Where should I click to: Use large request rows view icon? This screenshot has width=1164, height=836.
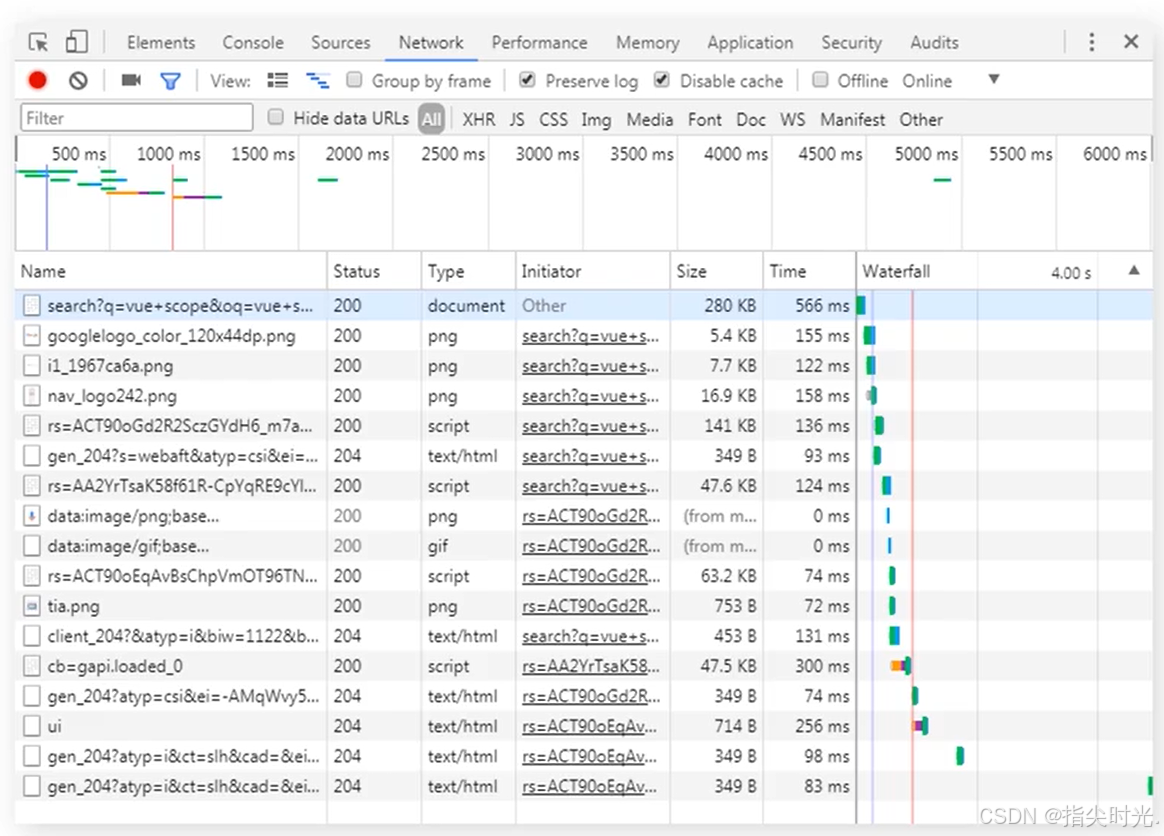[278, 80]
